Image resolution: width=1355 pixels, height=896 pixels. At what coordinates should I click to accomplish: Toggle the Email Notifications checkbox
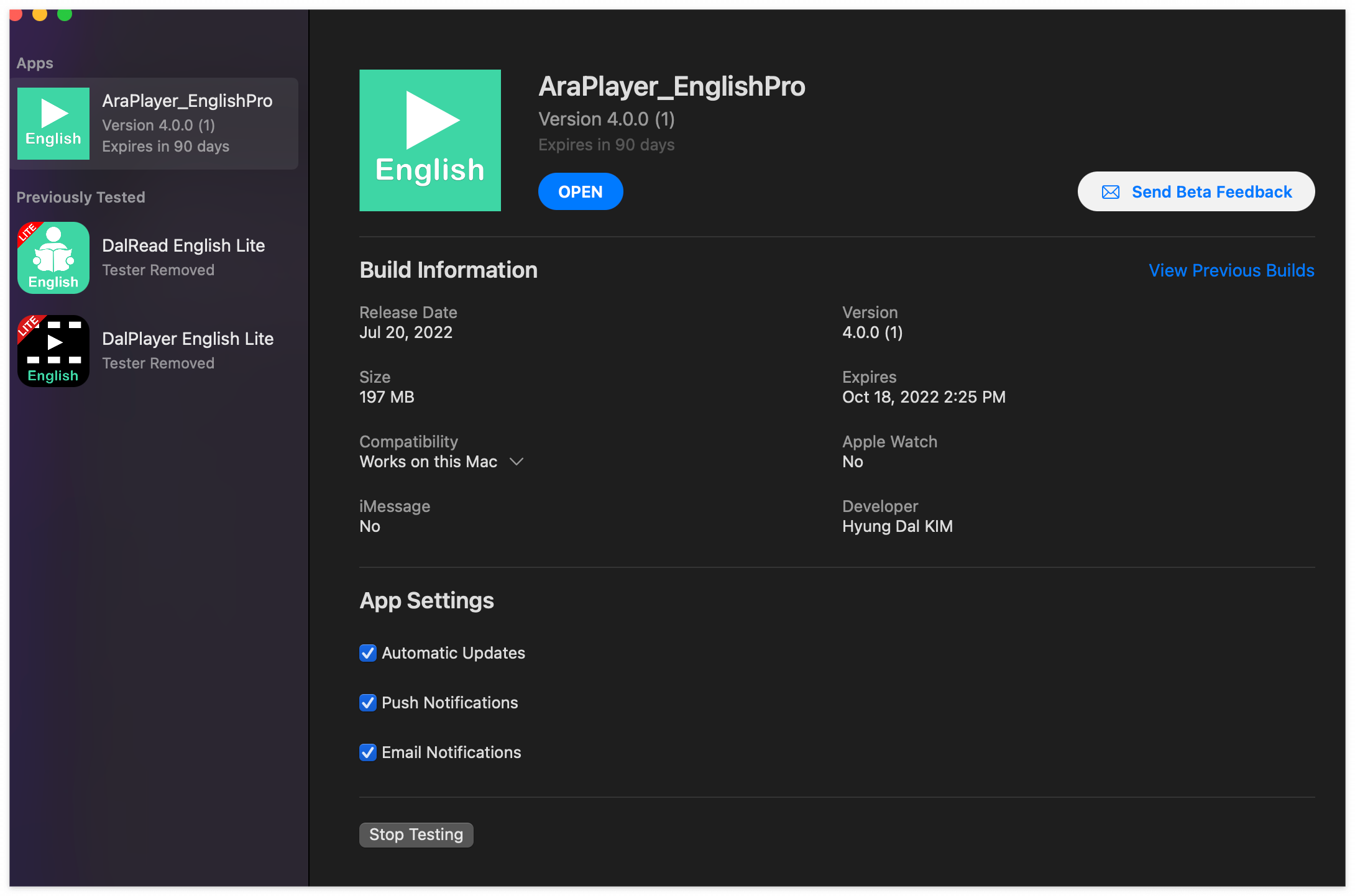click(x=368, y=752)
